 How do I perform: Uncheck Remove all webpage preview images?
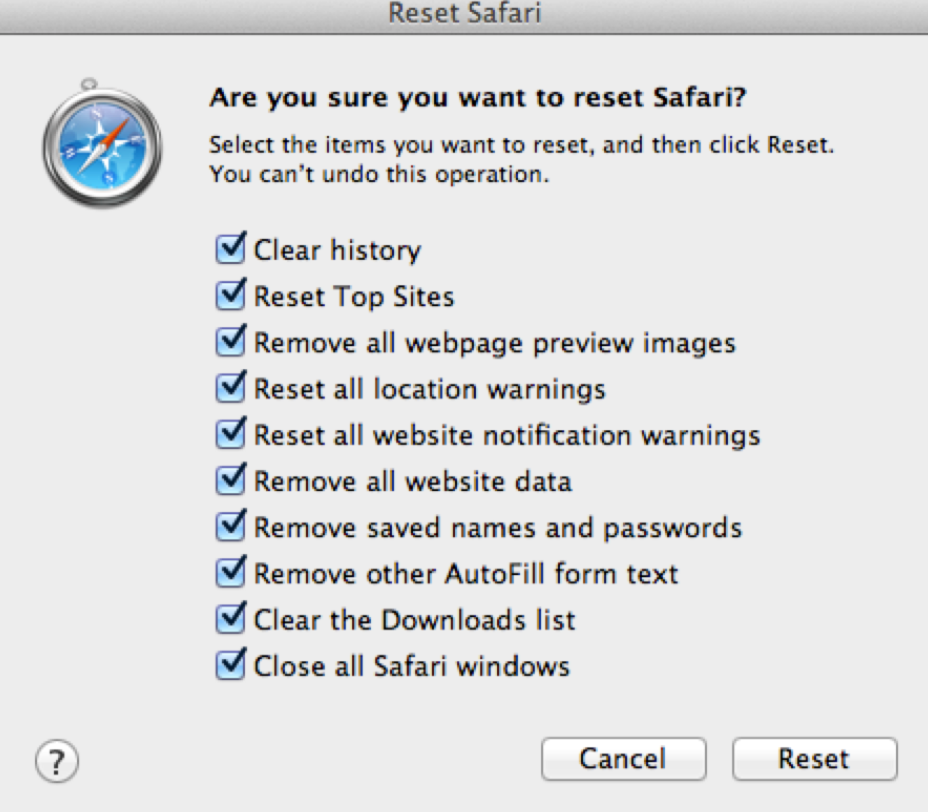click(230, 342)
